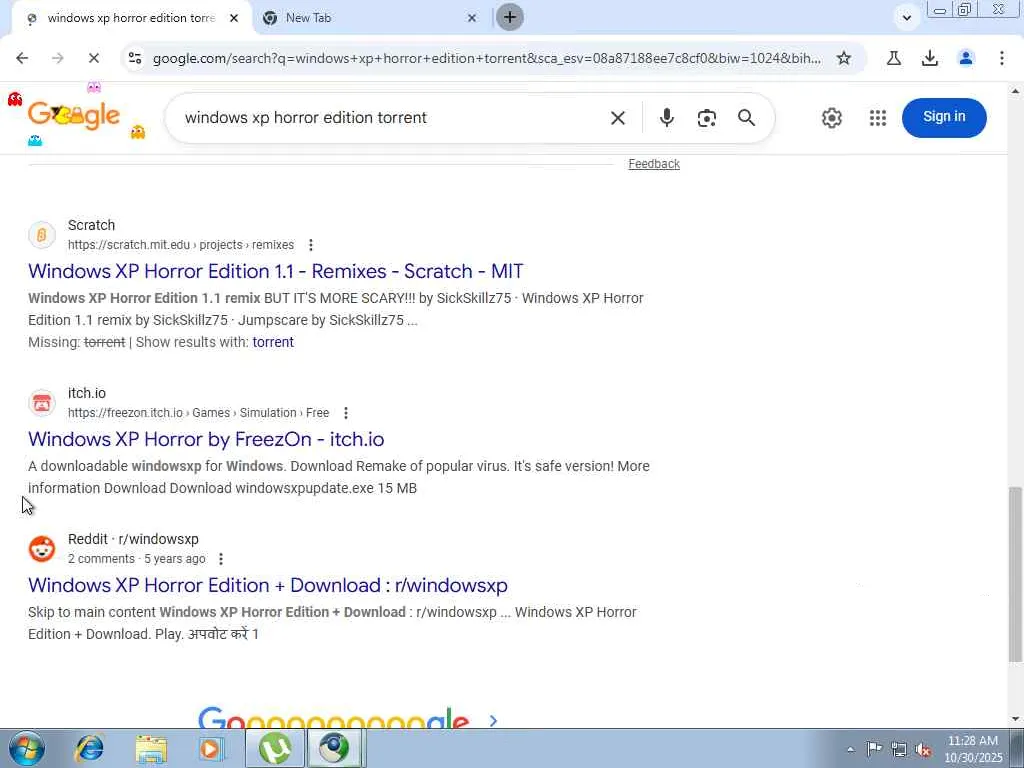Click the muted volume tray icon

click(923, 749)
